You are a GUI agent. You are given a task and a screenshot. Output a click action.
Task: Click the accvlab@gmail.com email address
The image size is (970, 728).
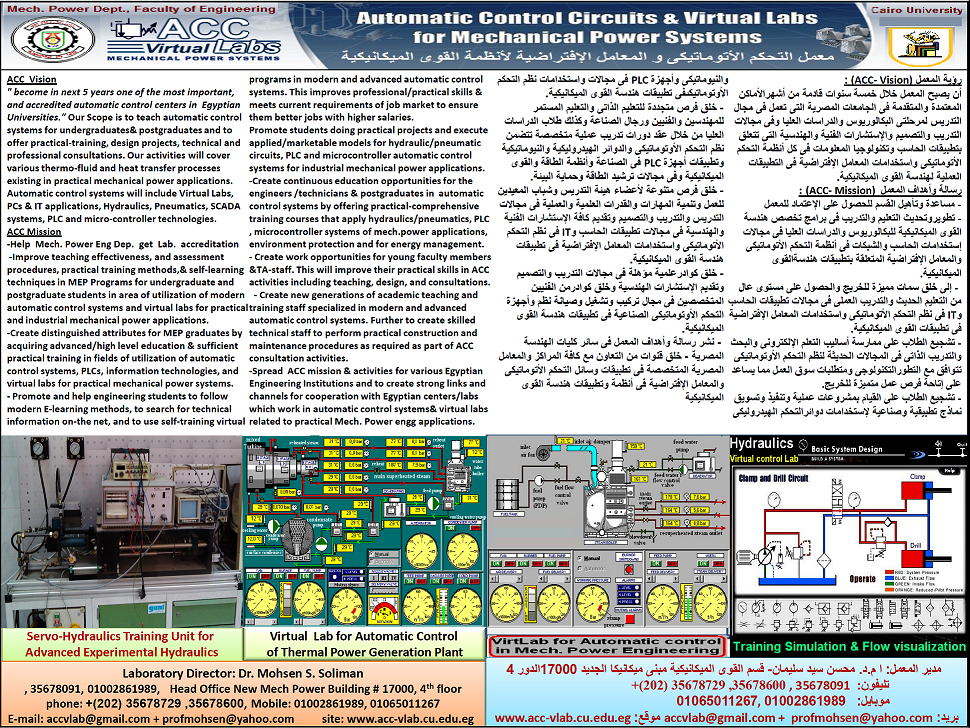coord(98,719)
